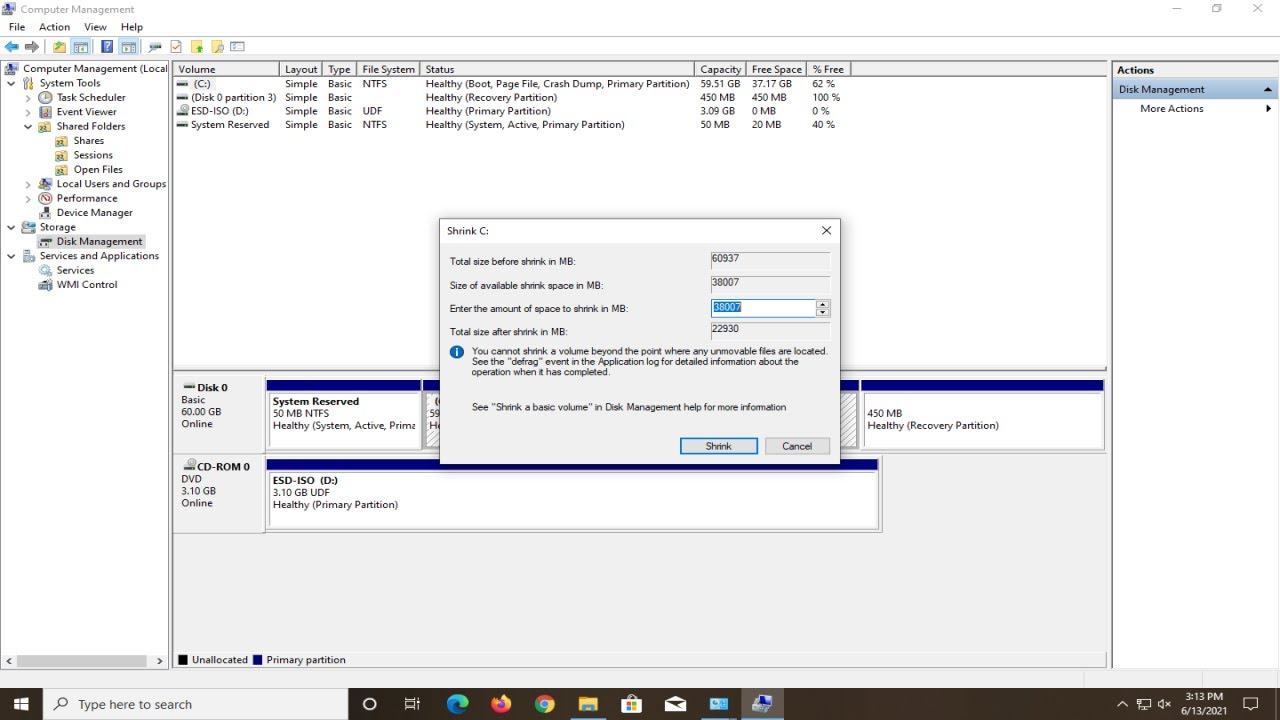This screenshot has height=720, width=1280.
Task: Open Firefox from the taskbar
Action: [501, 704]
